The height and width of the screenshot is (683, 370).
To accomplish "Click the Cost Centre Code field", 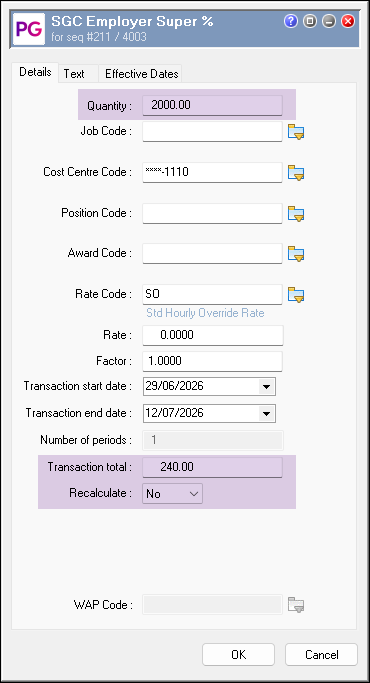I will point(213,172).
